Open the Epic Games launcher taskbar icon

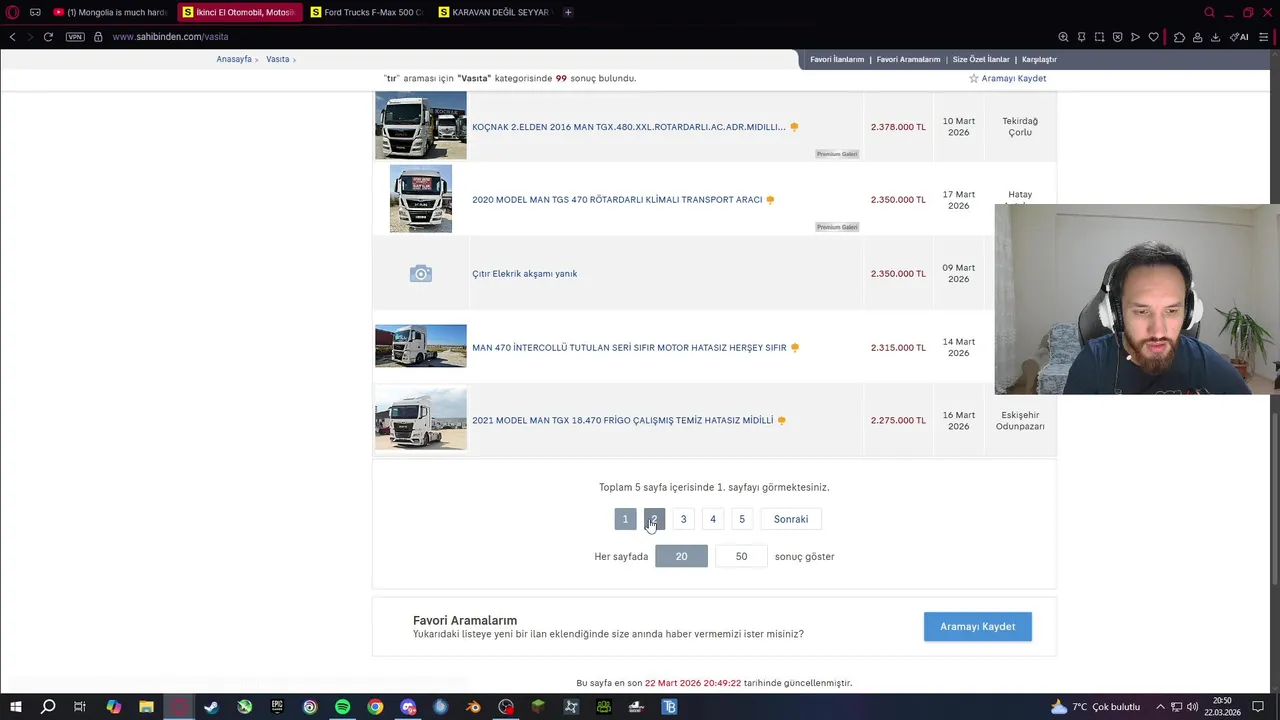coord(277,707)
